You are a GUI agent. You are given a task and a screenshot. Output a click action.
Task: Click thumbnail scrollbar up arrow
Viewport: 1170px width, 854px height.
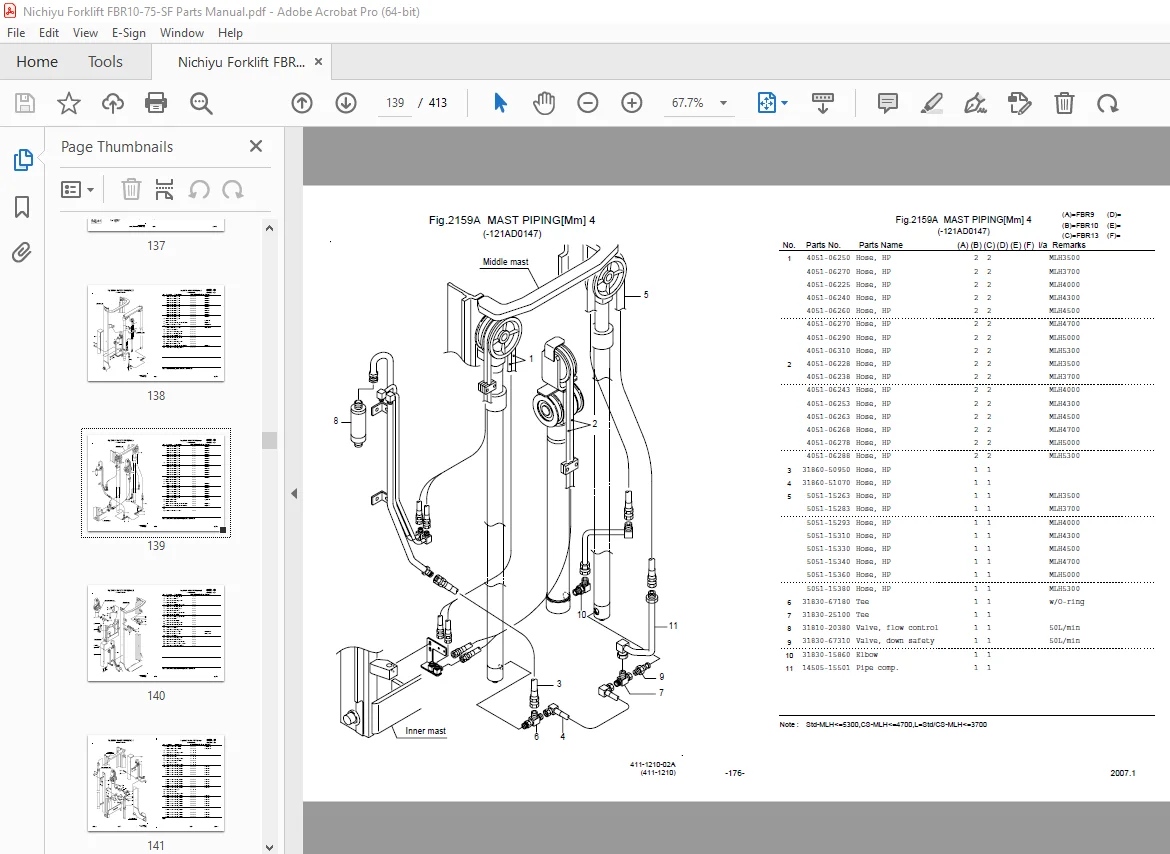(269, 228)
